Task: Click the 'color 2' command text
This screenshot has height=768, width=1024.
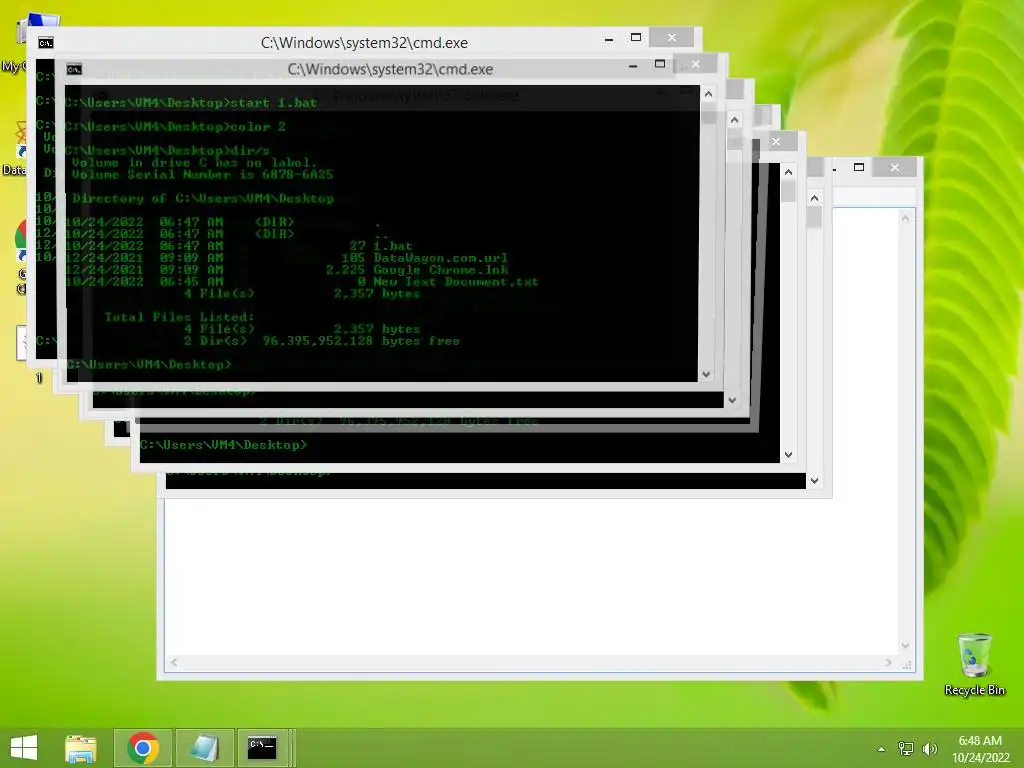Action: (258, 127)
